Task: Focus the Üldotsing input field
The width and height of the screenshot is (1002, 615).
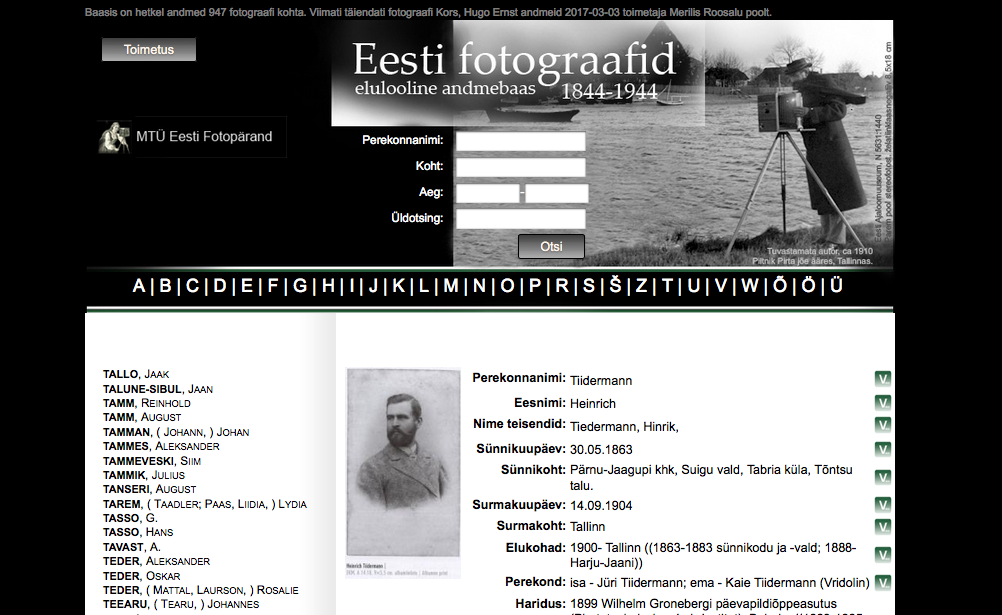Action: tap(520, 219)
